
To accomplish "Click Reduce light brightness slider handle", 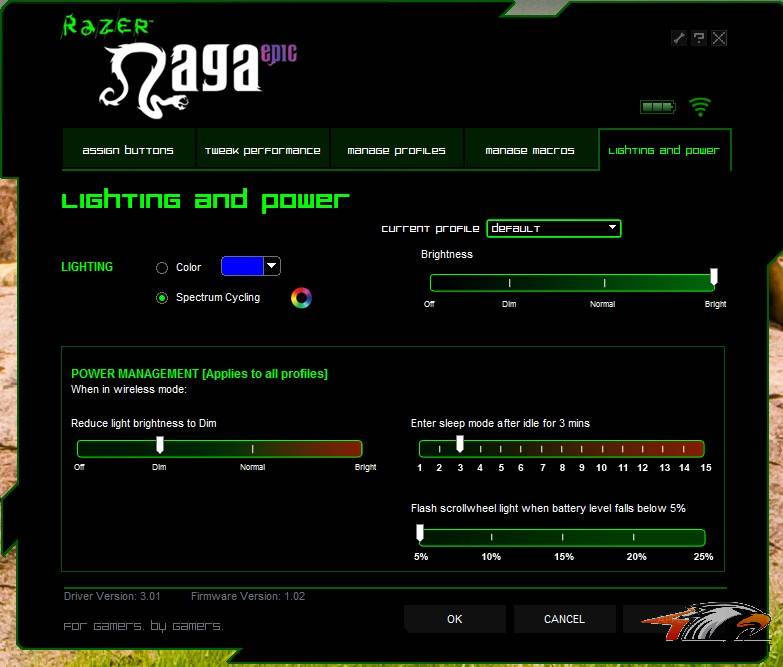I will tap(160, 444).
